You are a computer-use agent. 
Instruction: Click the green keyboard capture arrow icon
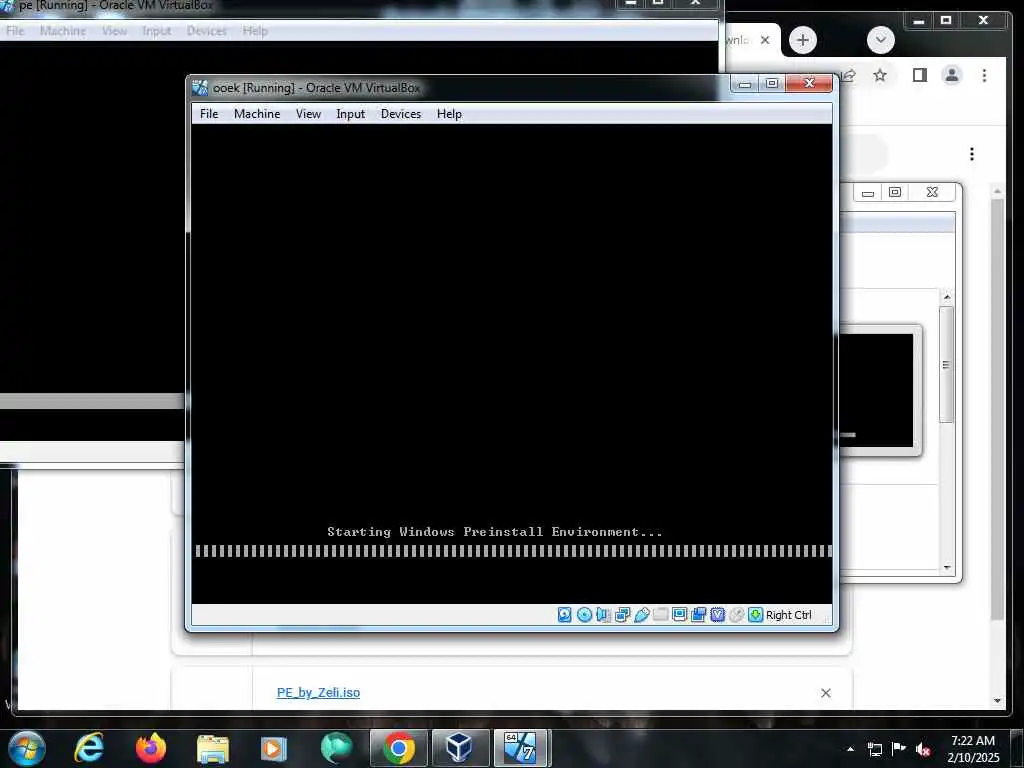[x=756, y=615]
